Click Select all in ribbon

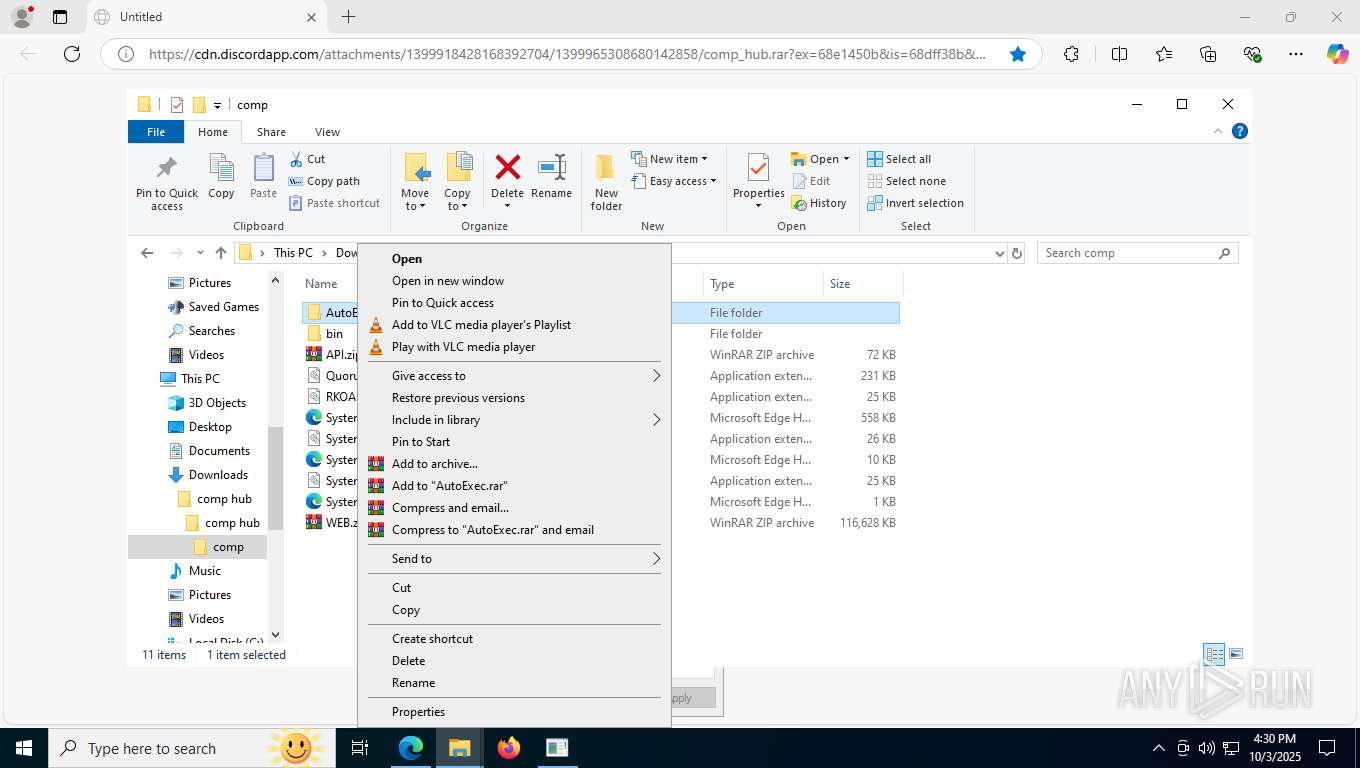899,159
